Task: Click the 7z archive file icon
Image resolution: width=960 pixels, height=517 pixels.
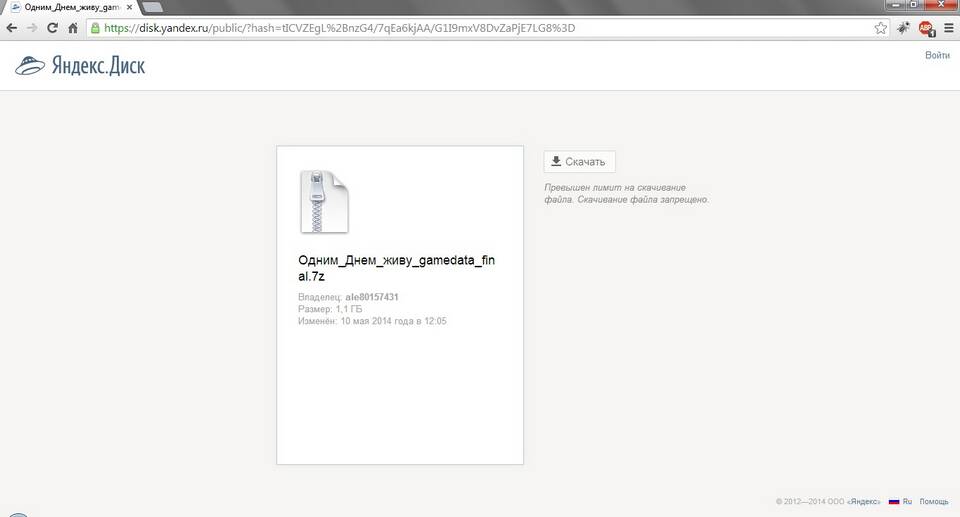Action: 324,202
